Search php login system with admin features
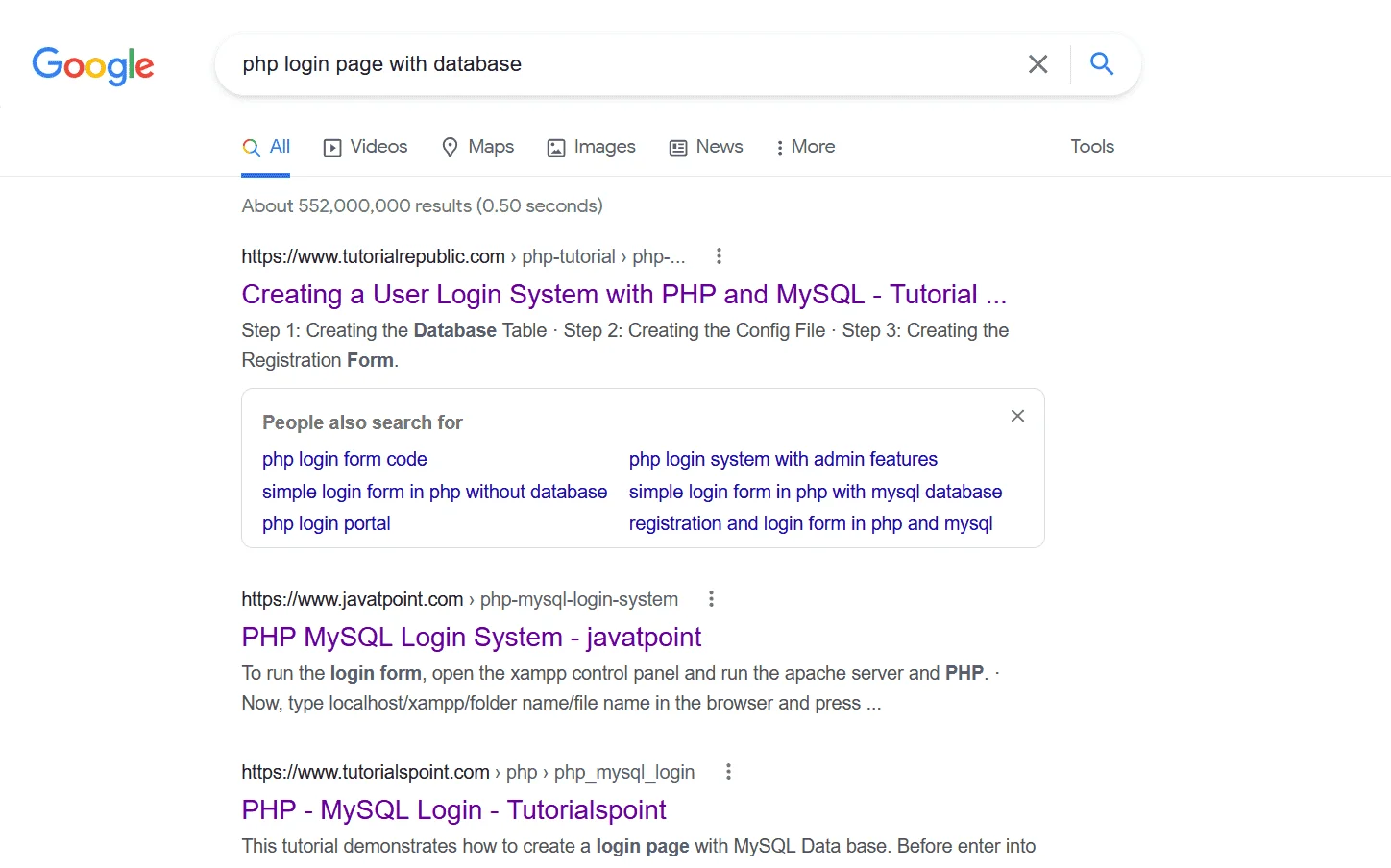The width and height of the screenshot is (1391, 868). pos(783,460)
